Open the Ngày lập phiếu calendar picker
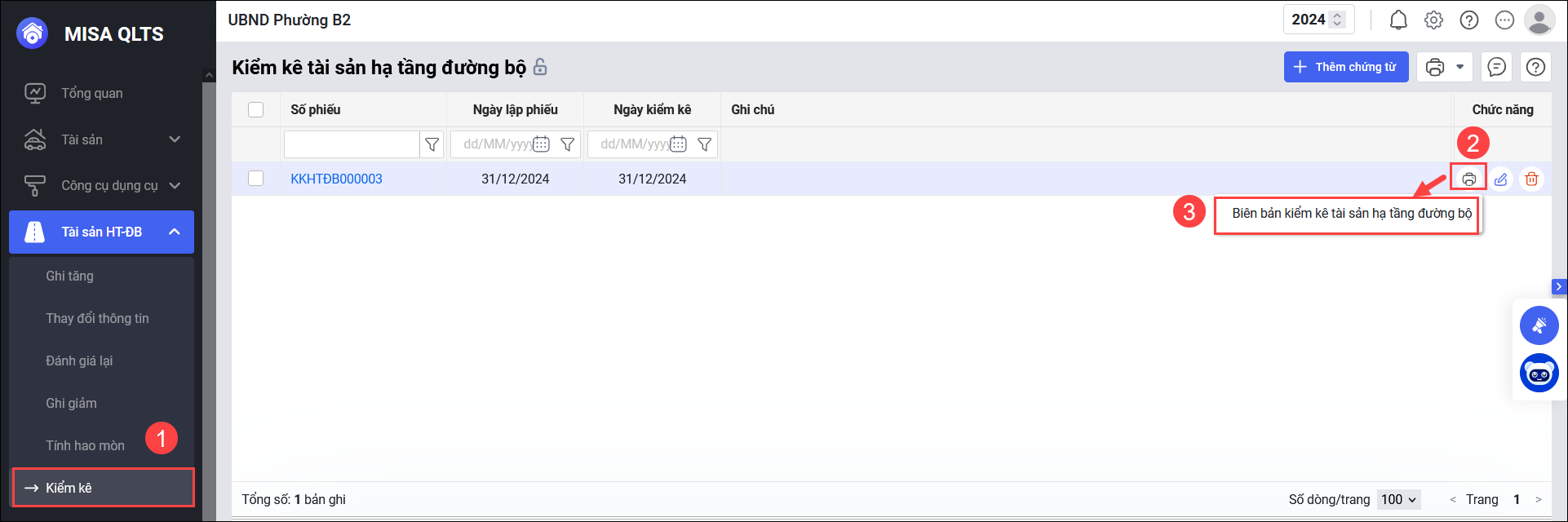The height and width of the screenshot is (522, 1568). [541, 144]
